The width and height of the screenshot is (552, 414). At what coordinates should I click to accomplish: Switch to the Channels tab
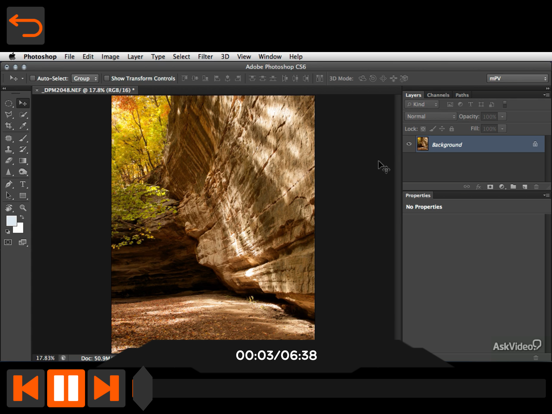(438, 95)
